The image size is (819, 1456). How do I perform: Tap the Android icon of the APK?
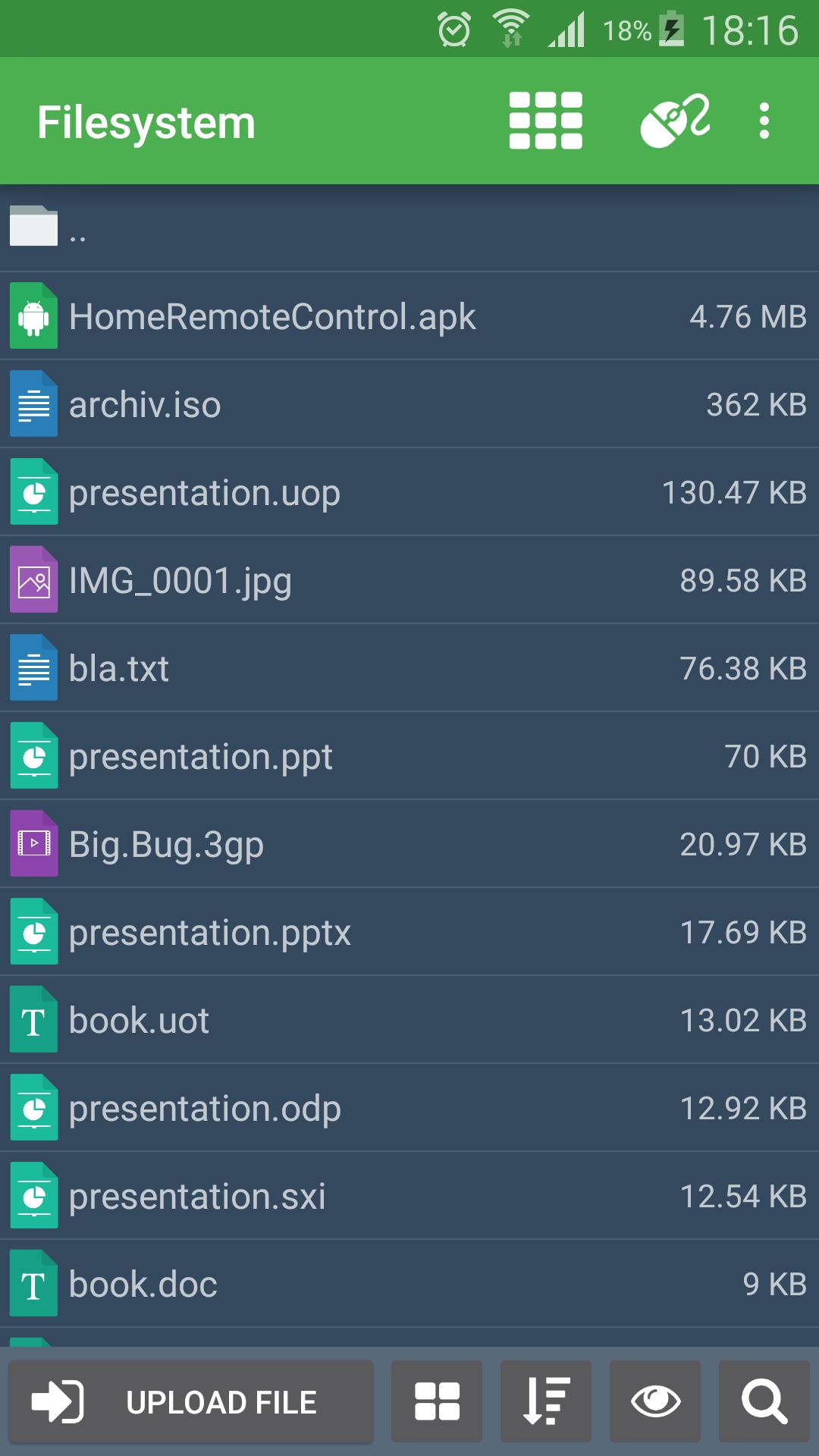33,316
